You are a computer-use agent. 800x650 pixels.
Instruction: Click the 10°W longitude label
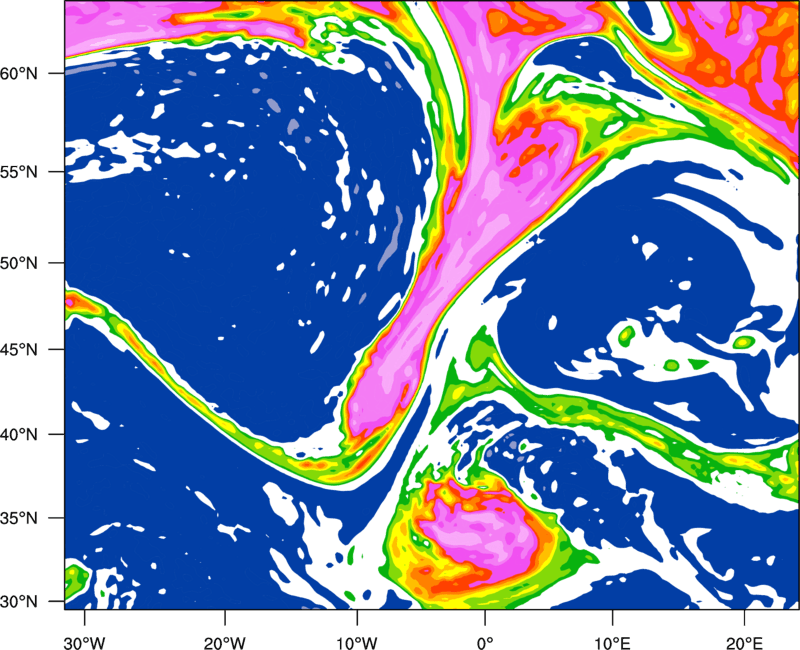(x=357, y=643)
